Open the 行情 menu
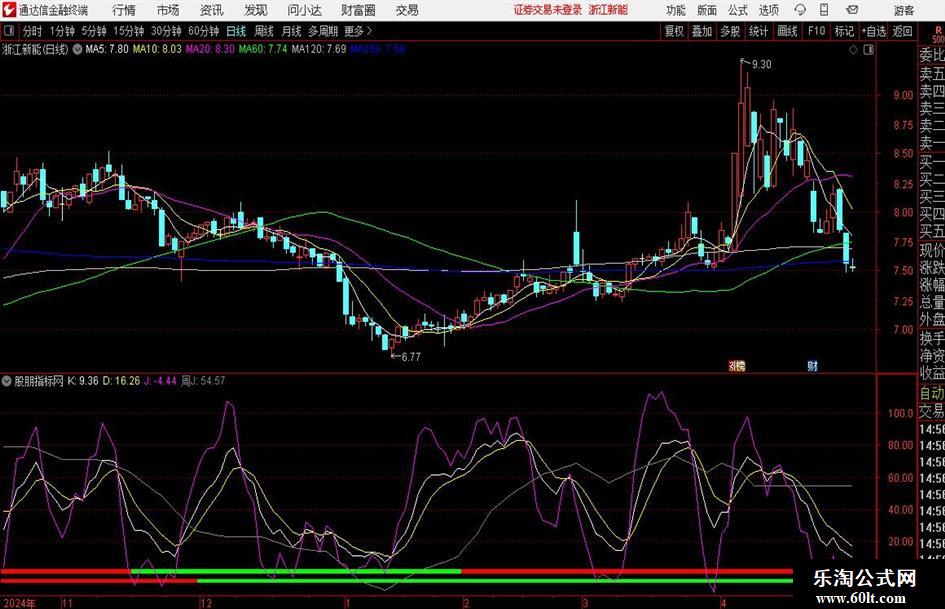 (124, 10)
